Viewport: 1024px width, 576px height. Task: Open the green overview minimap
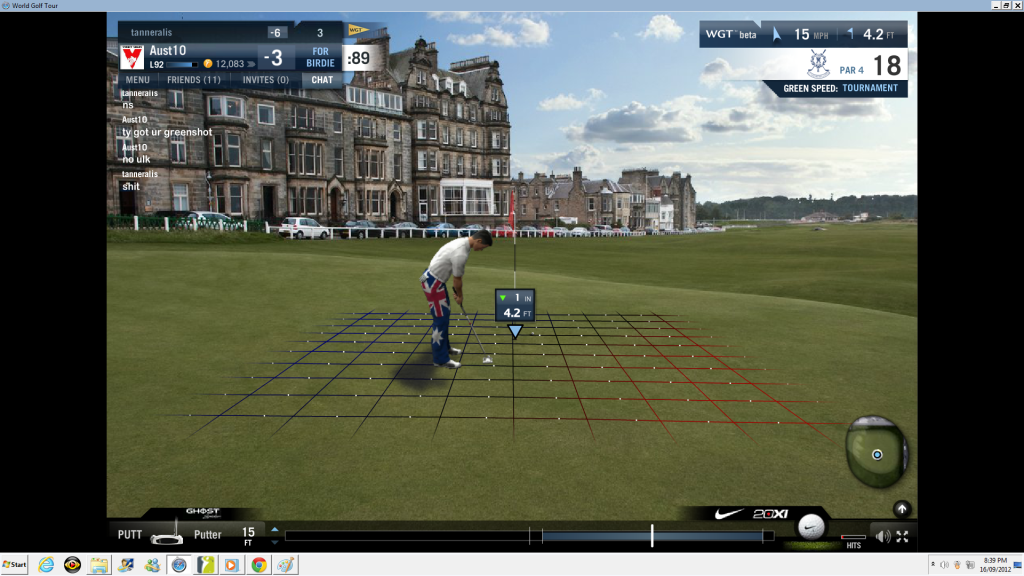(876, 454)
